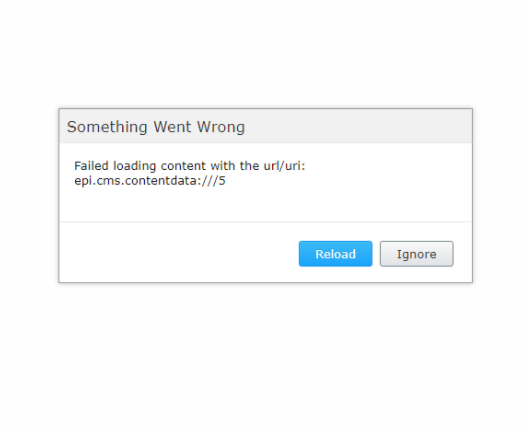Click the blank page area above the dialog
Screen dimensions: 528x429
264,54
